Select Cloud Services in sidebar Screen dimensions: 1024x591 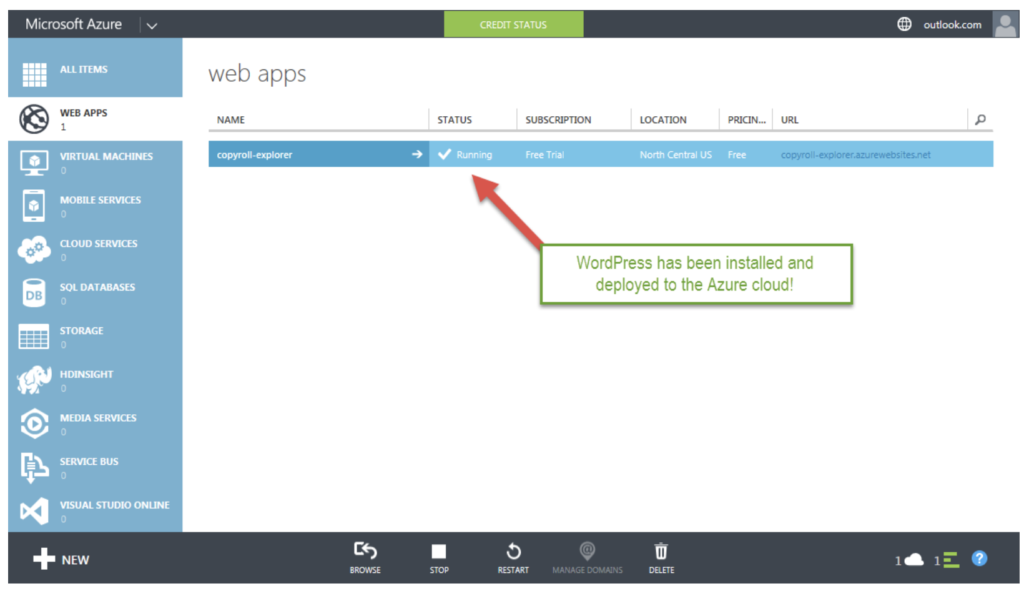click(95, 249)
